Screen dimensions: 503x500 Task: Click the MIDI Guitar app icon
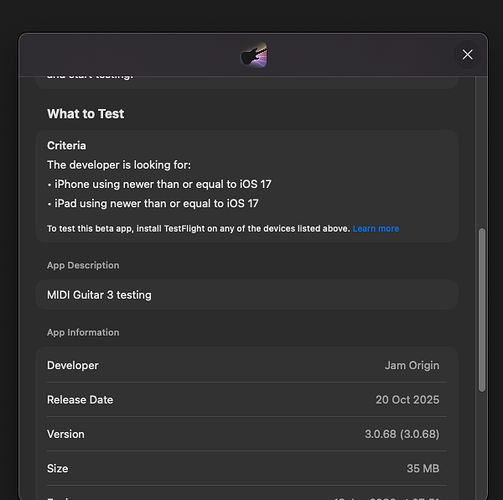[x=254, y=55]
